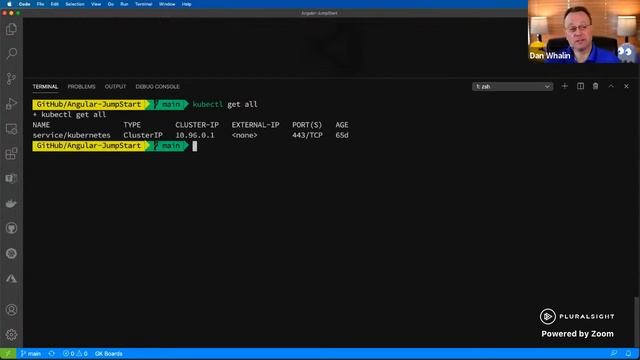640x360 pixels.
Task: Open the Search view in activity bar
Action: click(11, 53)
